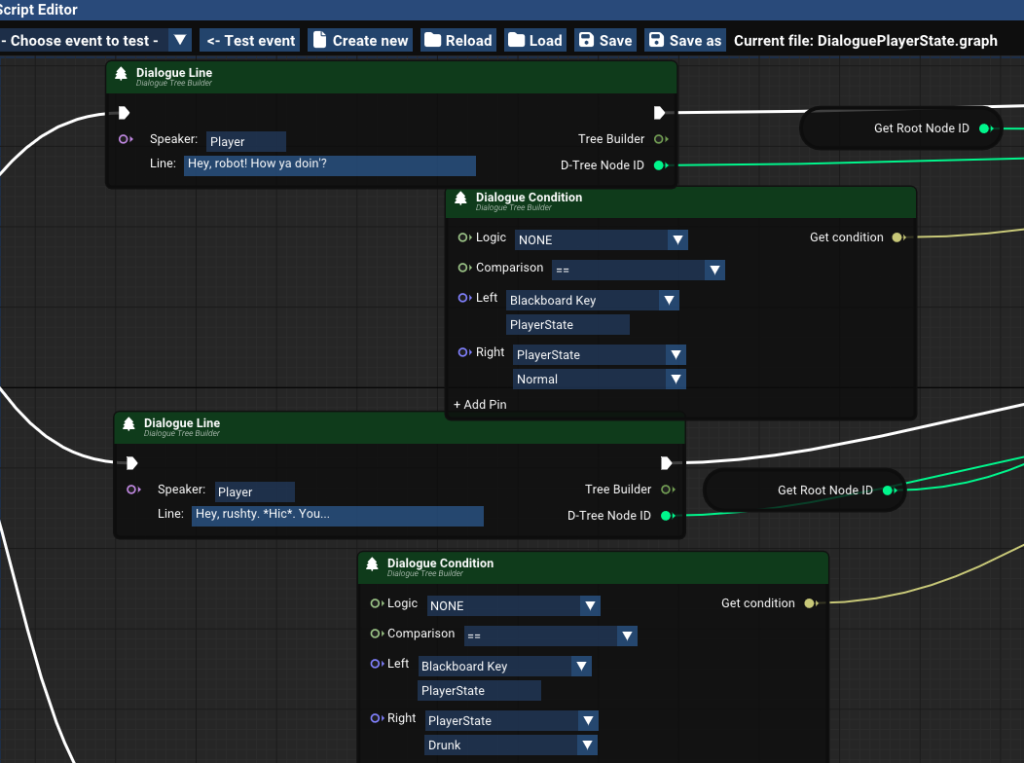Click the green D-Tree Node ID pin on the top Dialogue Line

point(659,165)
